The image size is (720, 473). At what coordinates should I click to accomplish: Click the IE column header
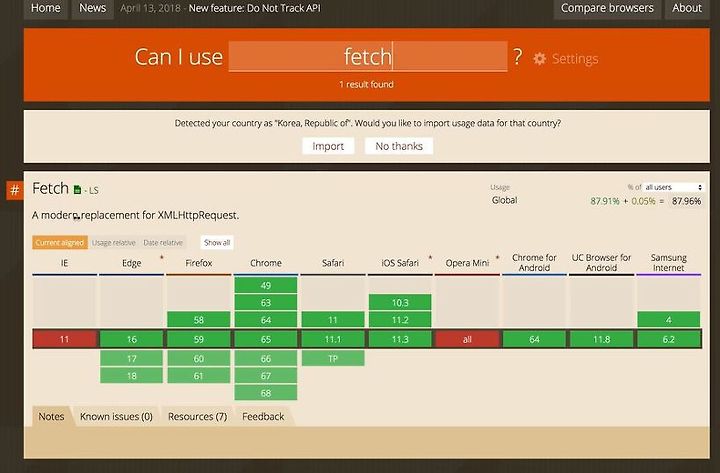(64, 263)
